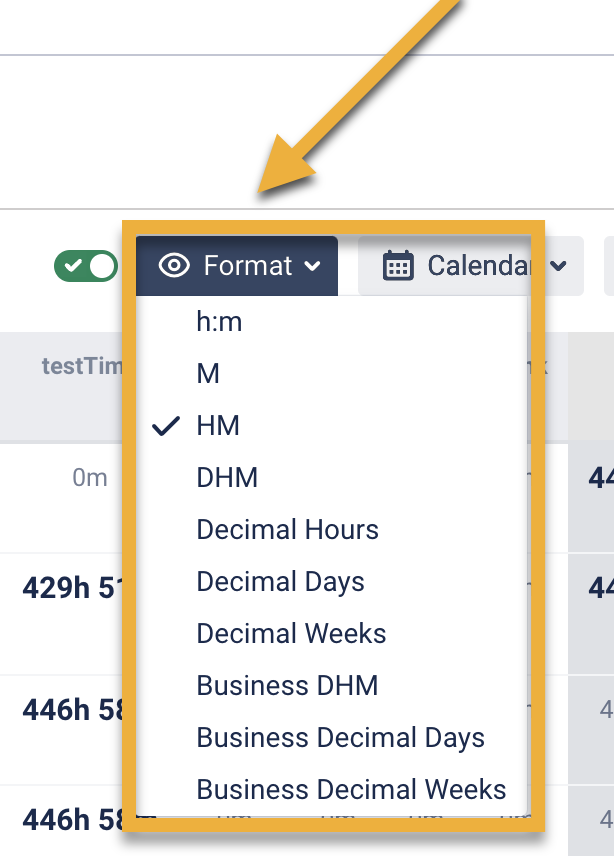Viewport: 614px width, 856px height.
Task: Choose the M format option
Action: [x=208, y=374]
